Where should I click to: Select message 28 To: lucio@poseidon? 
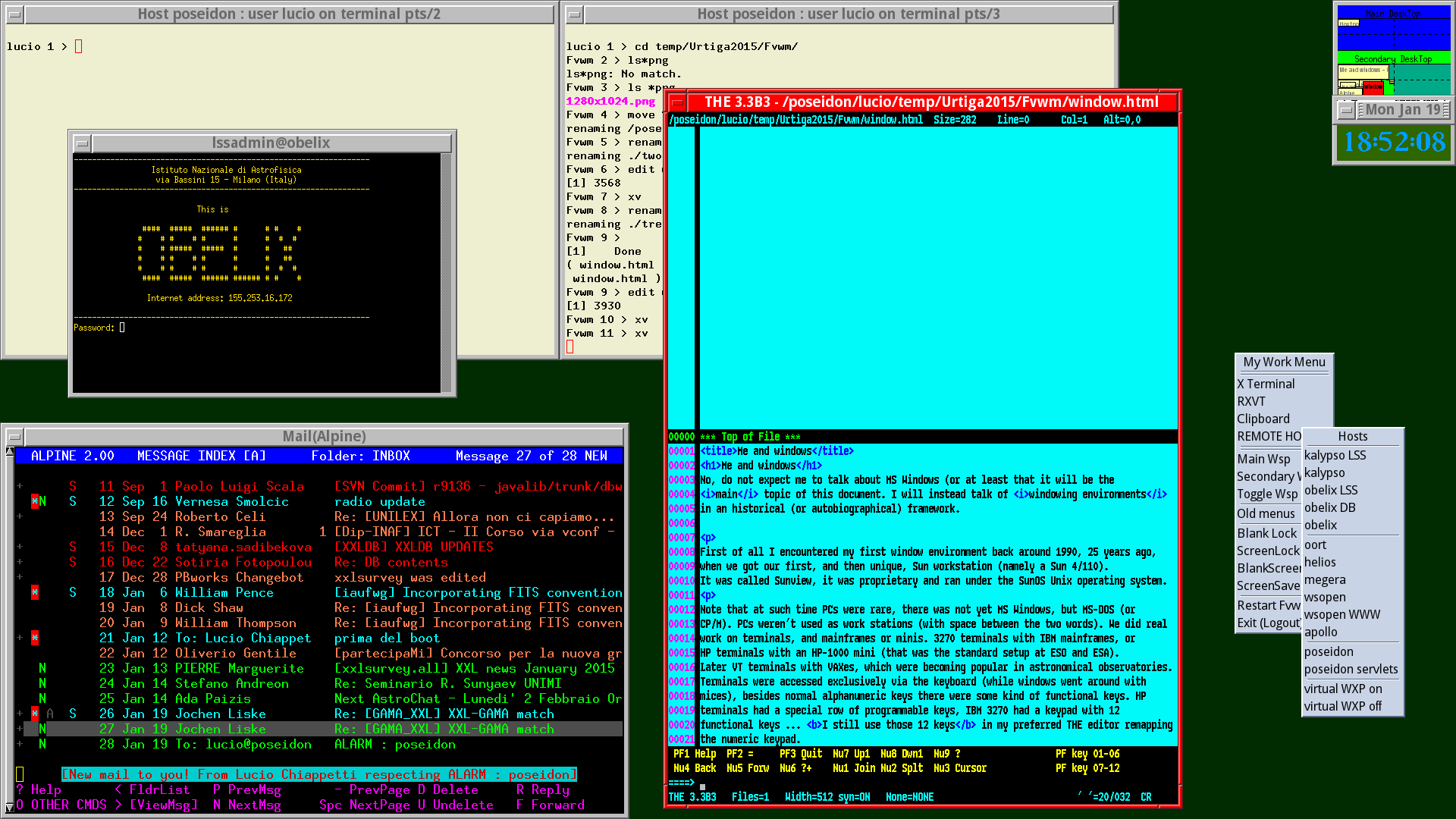click(x=319, y=744)
